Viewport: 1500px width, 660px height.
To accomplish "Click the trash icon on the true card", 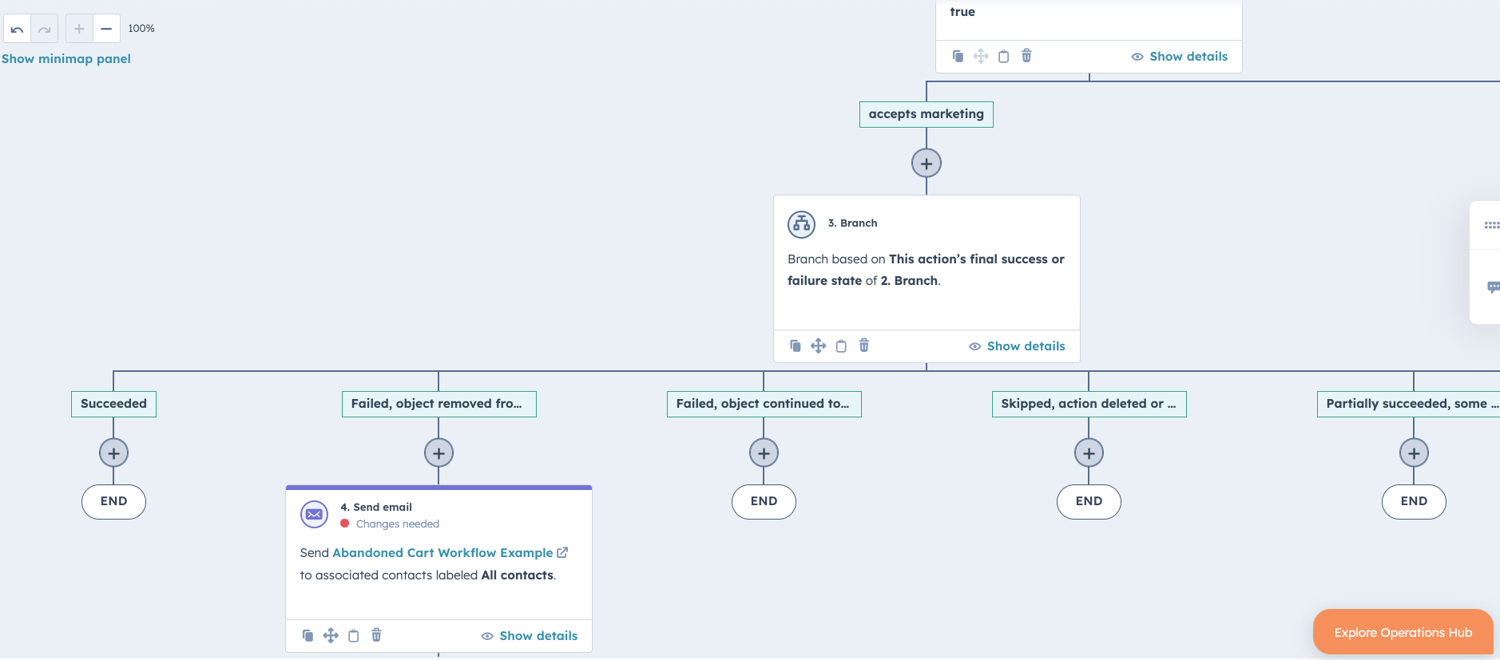I will coord(1026,56).
